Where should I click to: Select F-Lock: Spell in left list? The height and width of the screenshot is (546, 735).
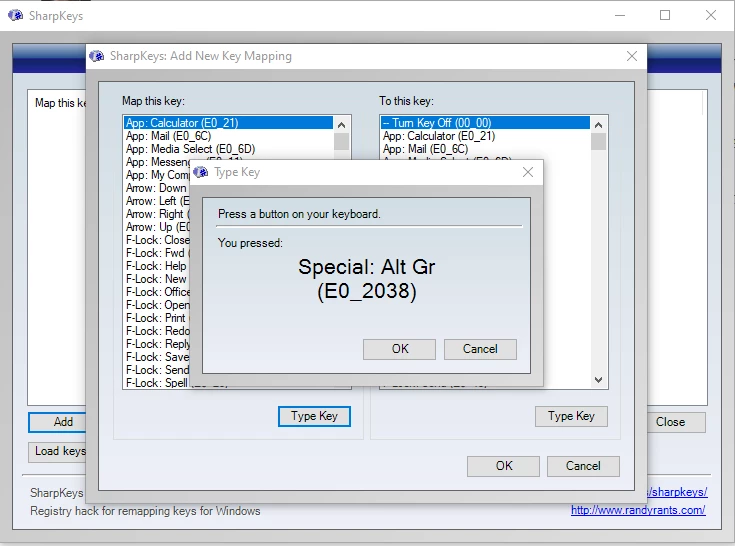[x=157, y=383]
